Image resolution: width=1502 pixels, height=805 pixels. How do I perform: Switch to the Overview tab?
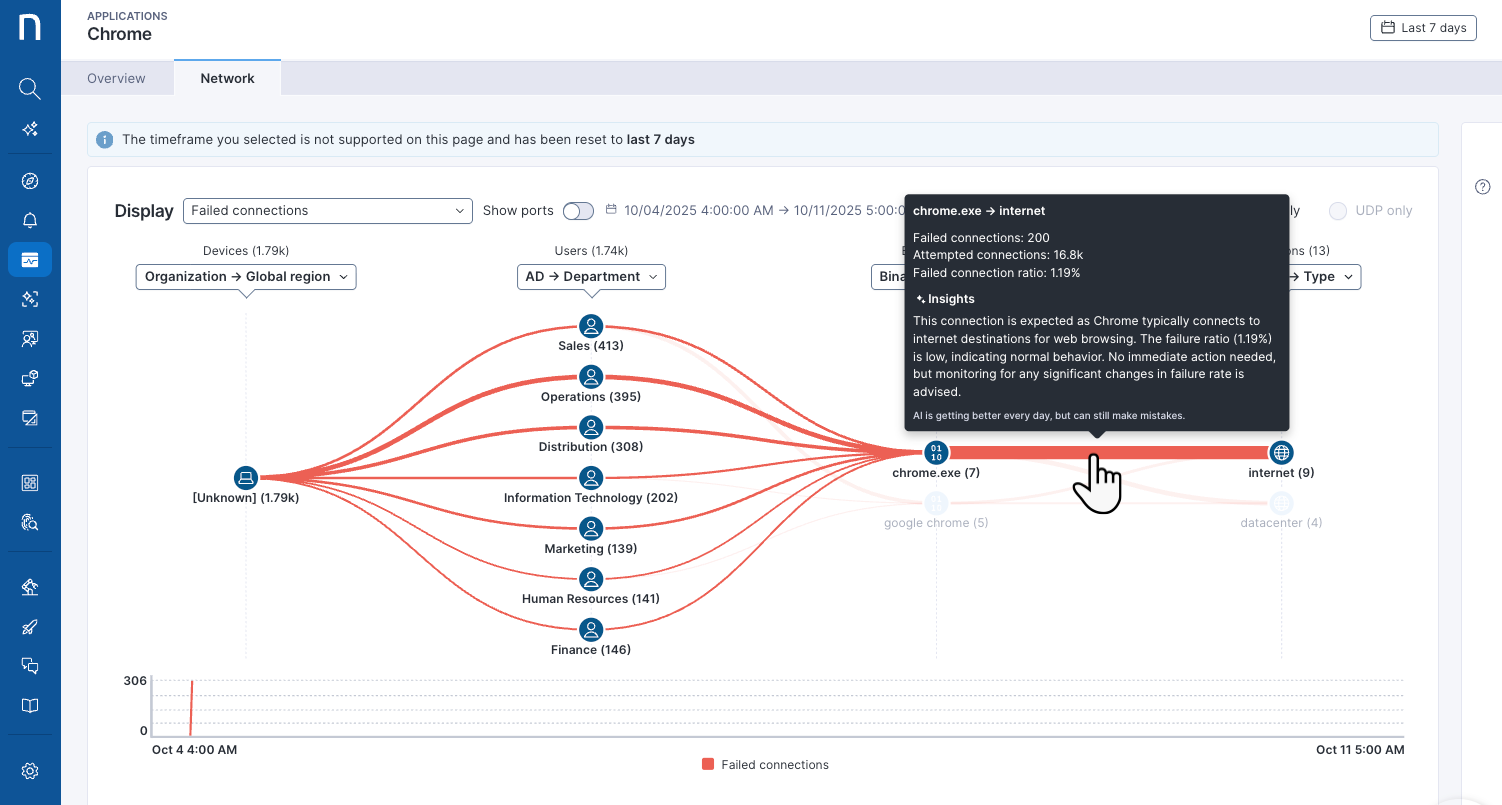116,78
